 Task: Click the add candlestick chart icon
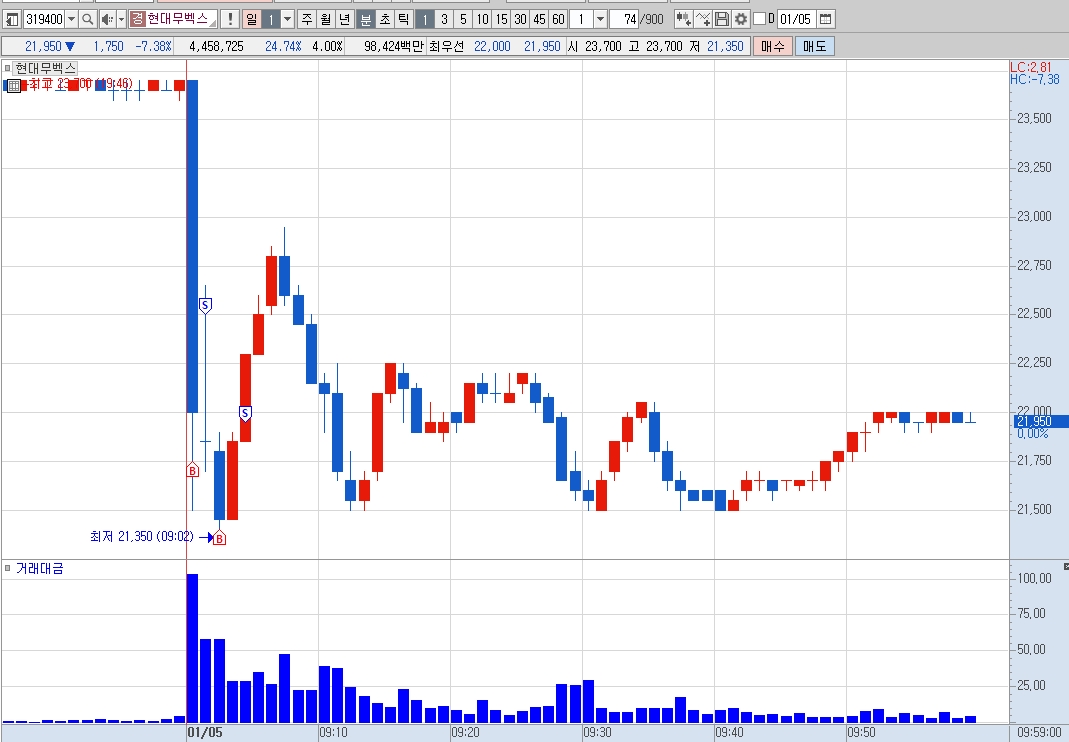683,19
